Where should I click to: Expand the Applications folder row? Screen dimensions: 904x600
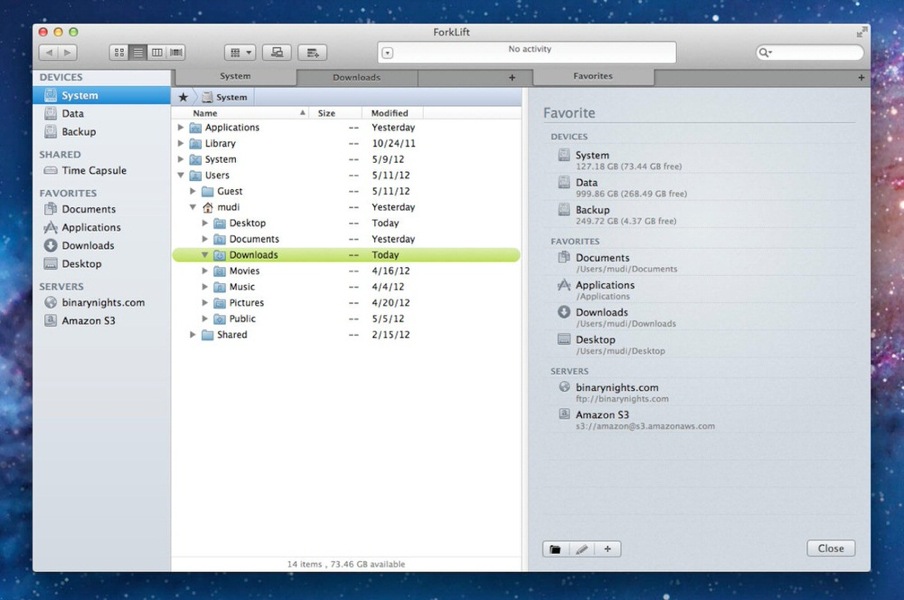180,127
